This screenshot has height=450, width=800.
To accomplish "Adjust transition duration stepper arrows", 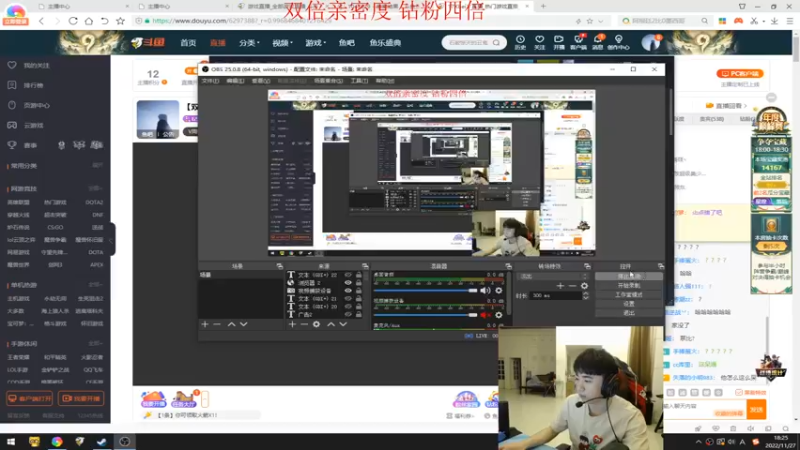I will point(586,295).
